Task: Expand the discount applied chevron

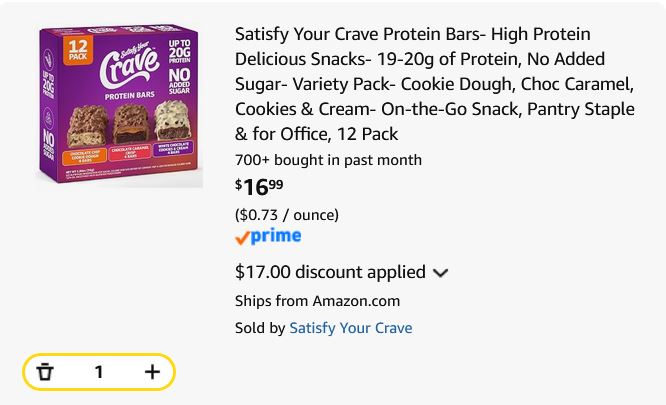Action: point(440,273)
